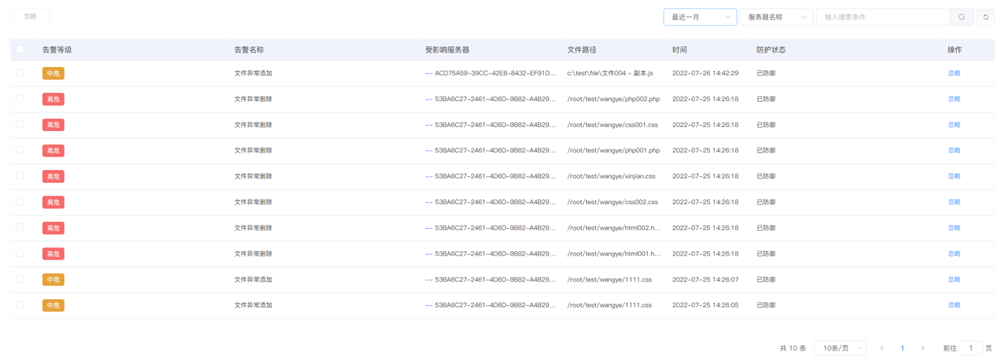
Task: Check the row for css001.css
Action: tap(20, 124)
